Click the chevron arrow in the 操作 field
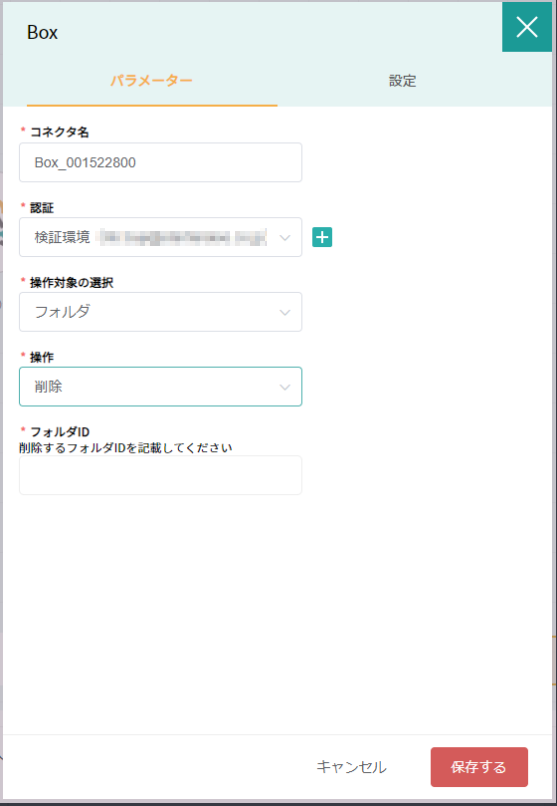Viewport: 557px width, 806px height. tap(285, 387)
